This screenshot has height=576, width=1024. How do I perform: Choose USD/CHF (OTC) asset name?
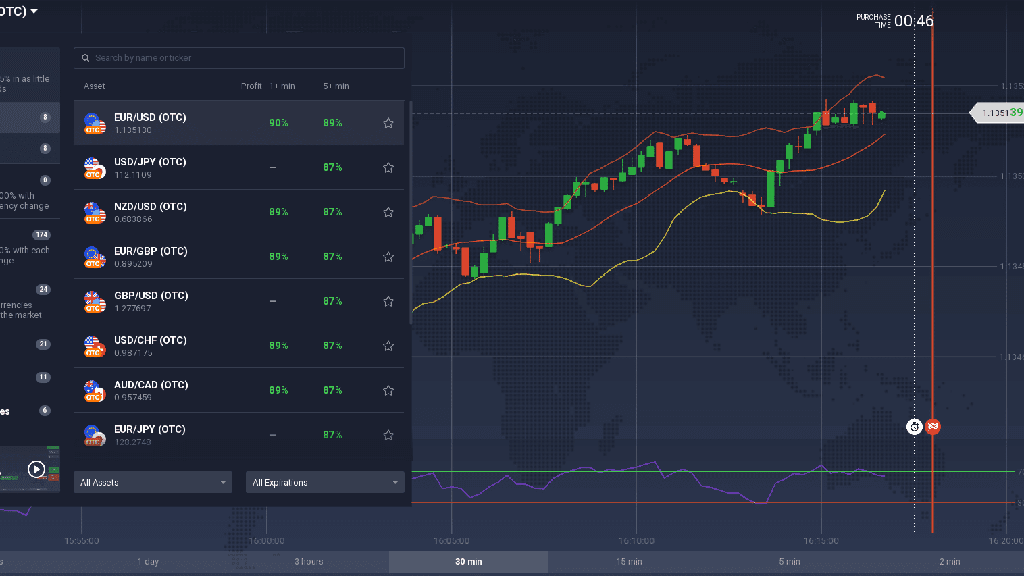(x=150, y=340)
